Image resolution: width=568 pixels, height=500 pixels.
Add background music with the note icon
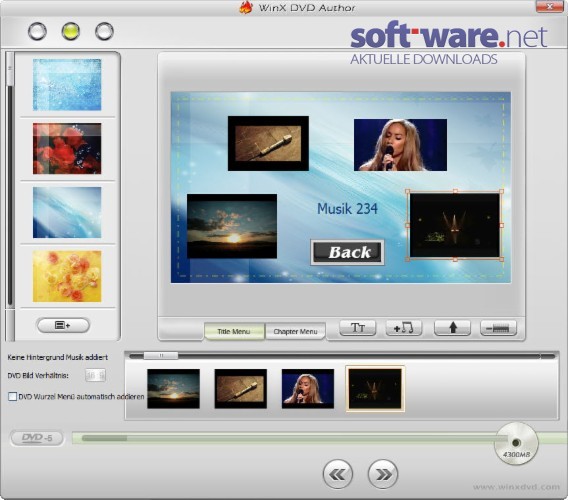[x=404, y=328]
